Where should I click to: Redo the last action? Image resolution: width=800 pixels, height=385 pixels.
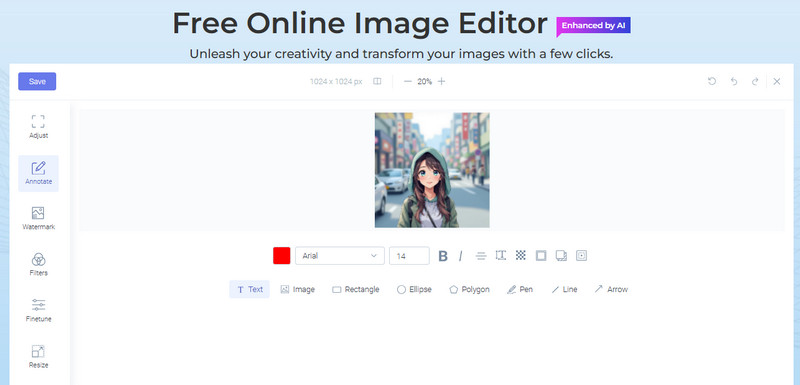point(755,82)
